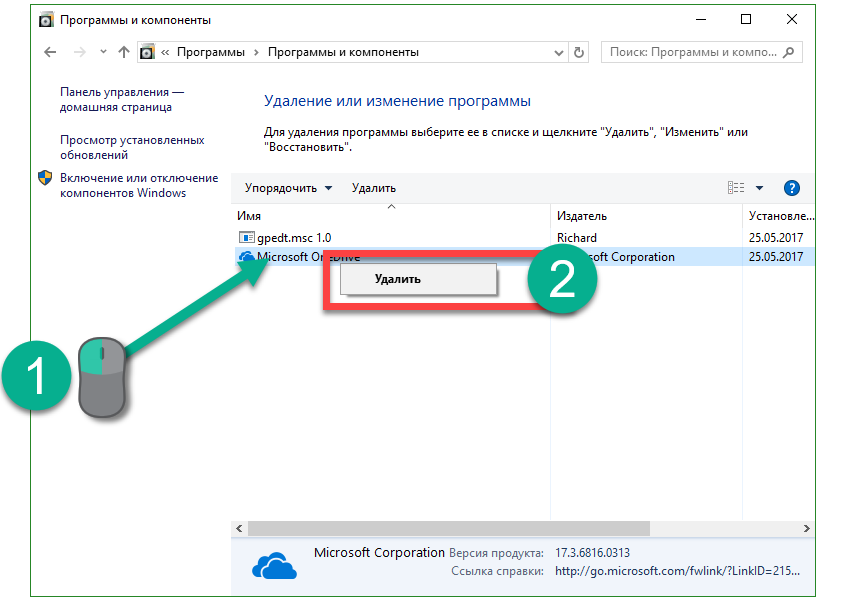
Task: Click the OneDrive cloud icon in details pane
Action: tap(273, 565)
